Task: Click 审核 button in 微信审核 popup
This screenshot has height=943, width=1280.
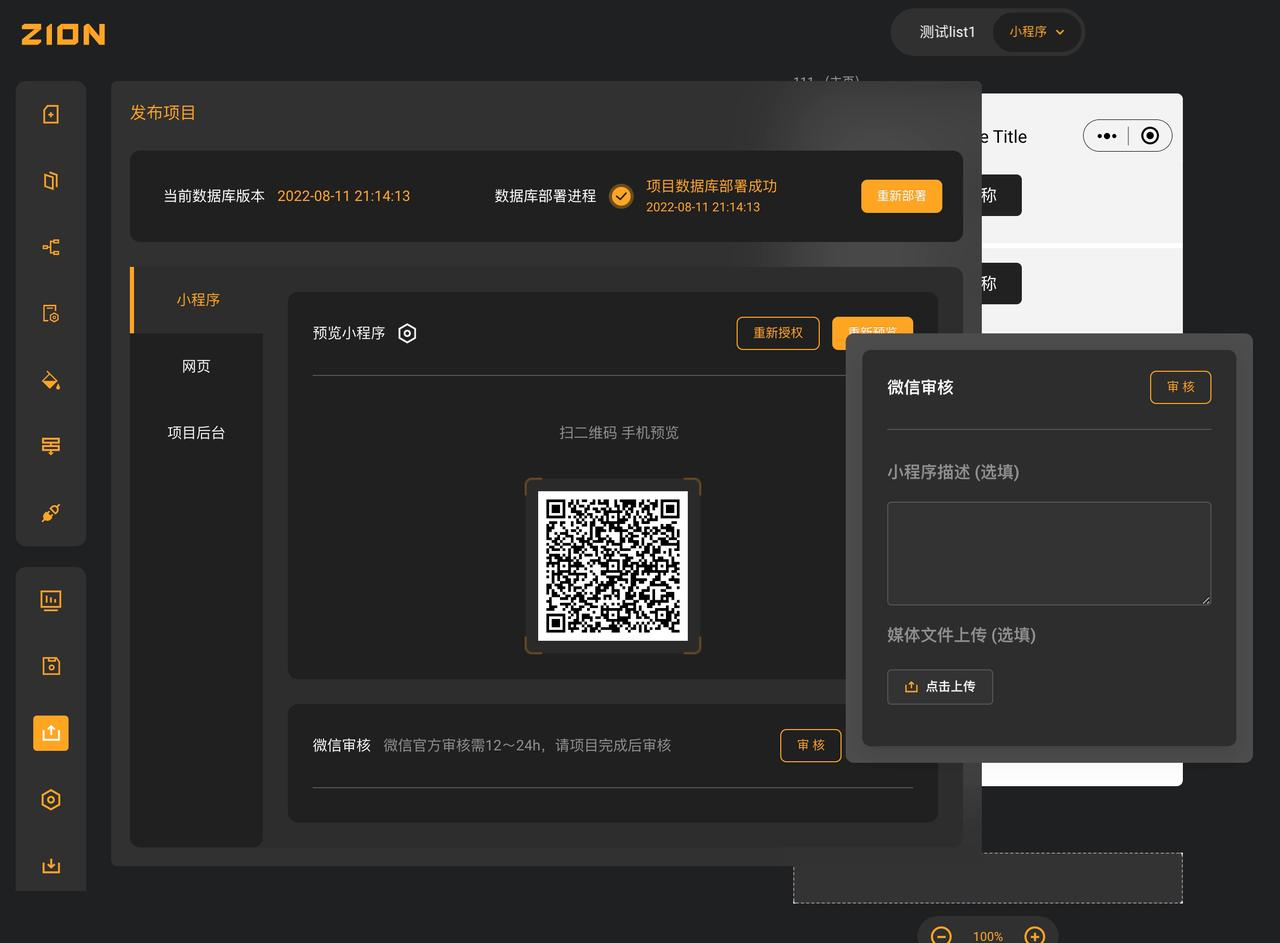Action: click(1181, 387)
